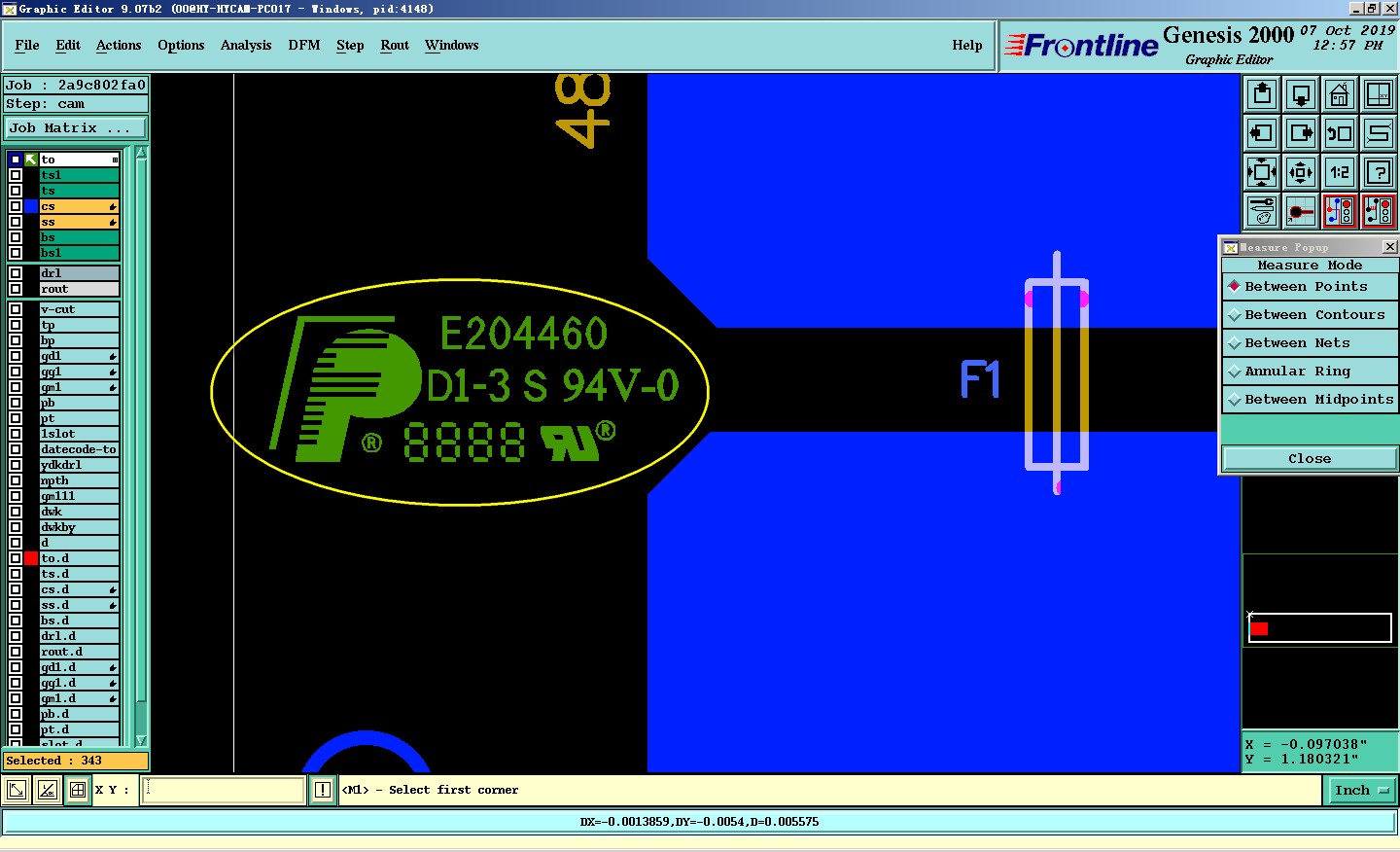Select the Between Contours measure mode

point(1310,315)
